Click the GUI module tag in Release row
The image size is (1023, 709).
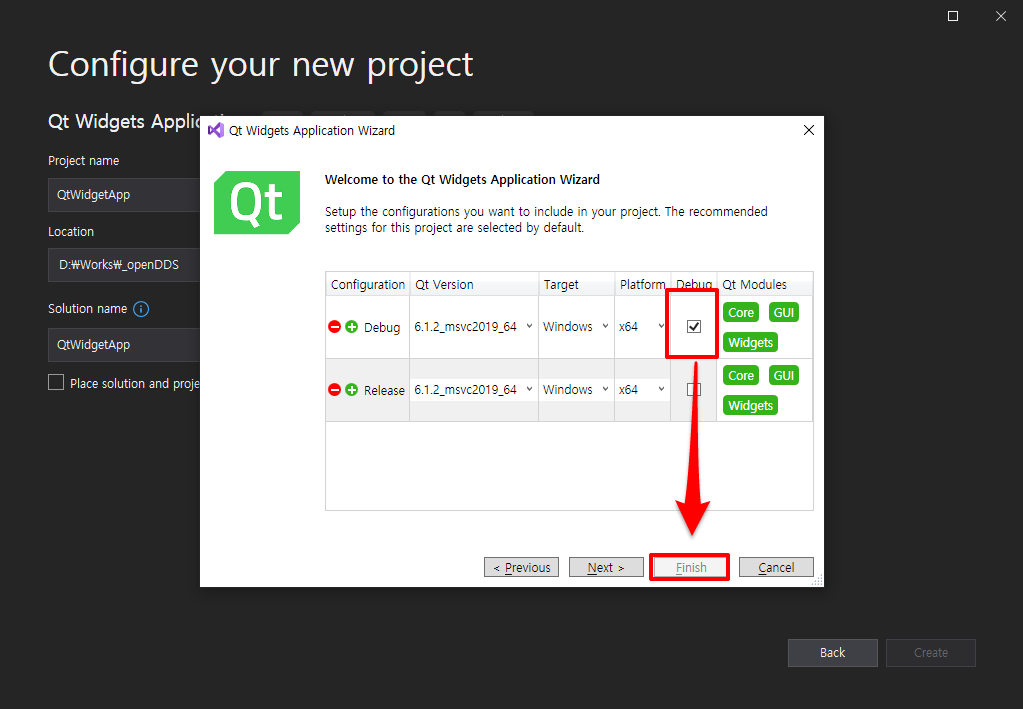(x=784, y=376)
